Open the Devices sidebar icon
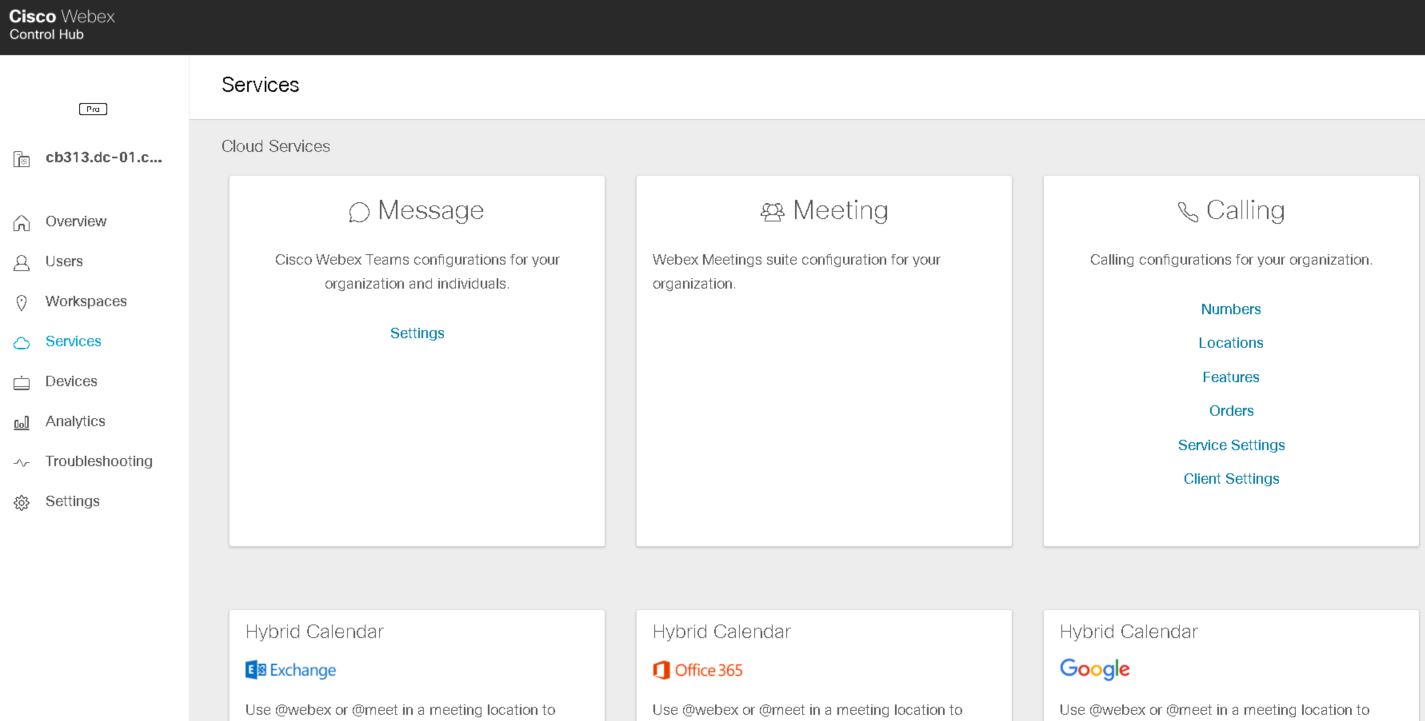 [20, 381]
